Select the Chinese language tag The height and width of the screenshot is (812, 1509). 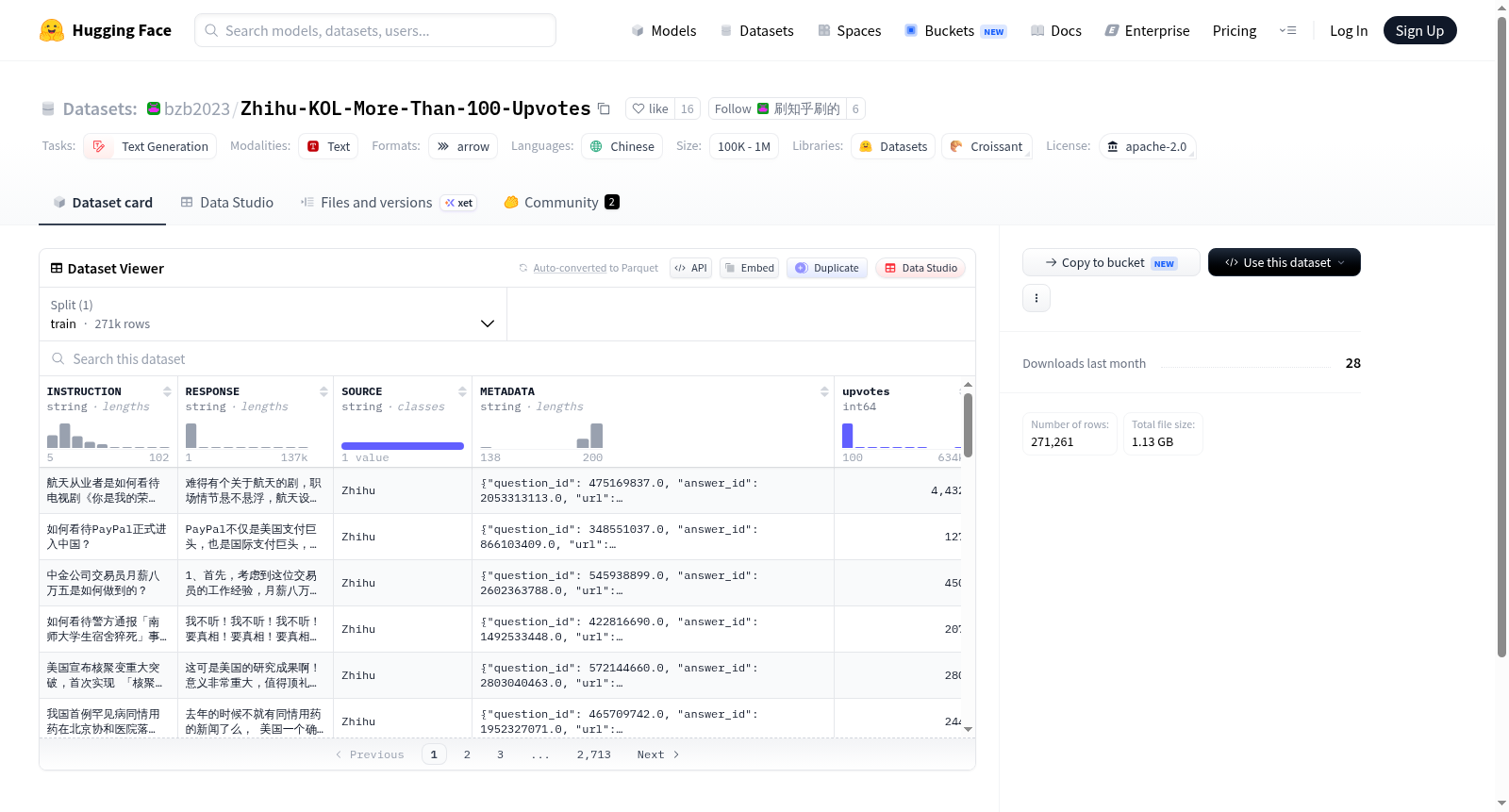[x=622, y=146]
